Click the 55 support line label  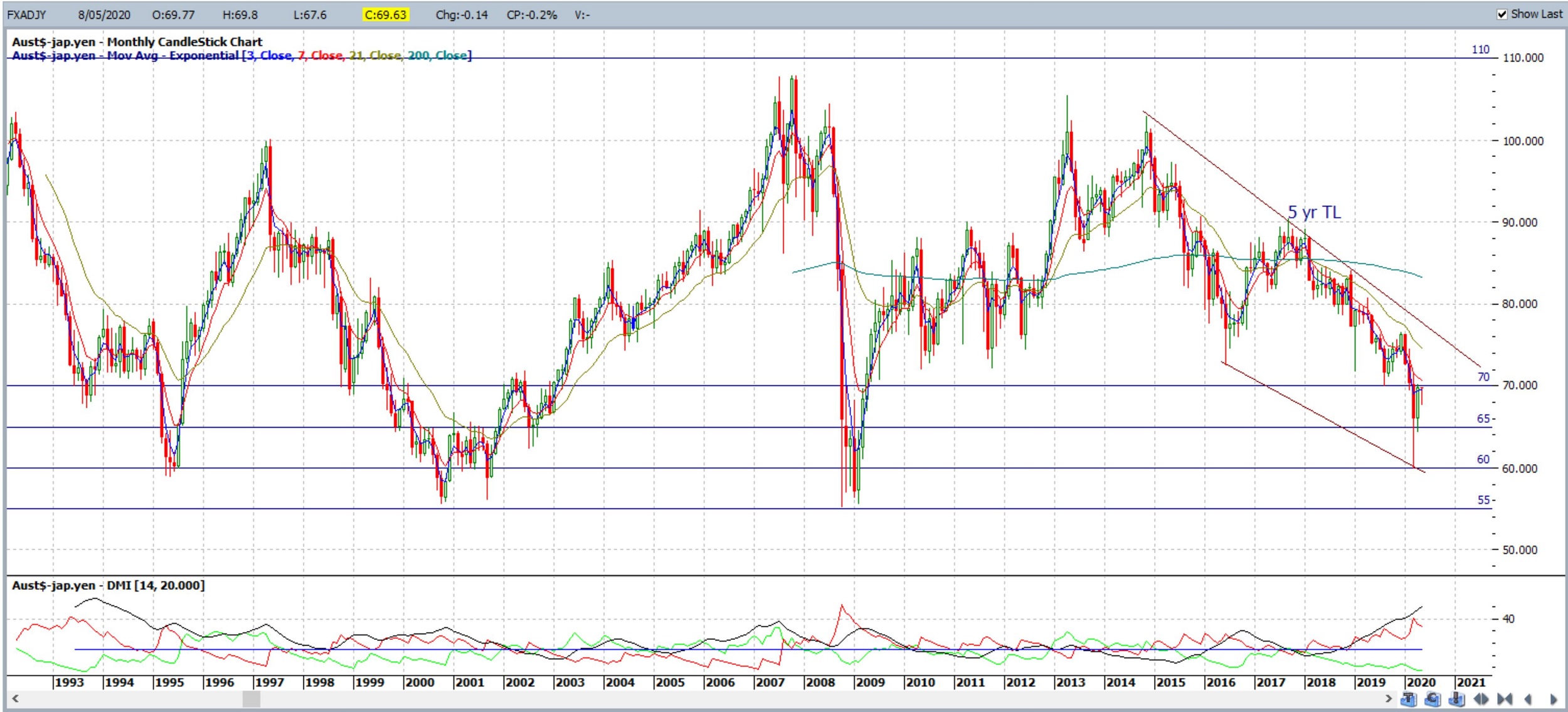[x=1483, y=500]
